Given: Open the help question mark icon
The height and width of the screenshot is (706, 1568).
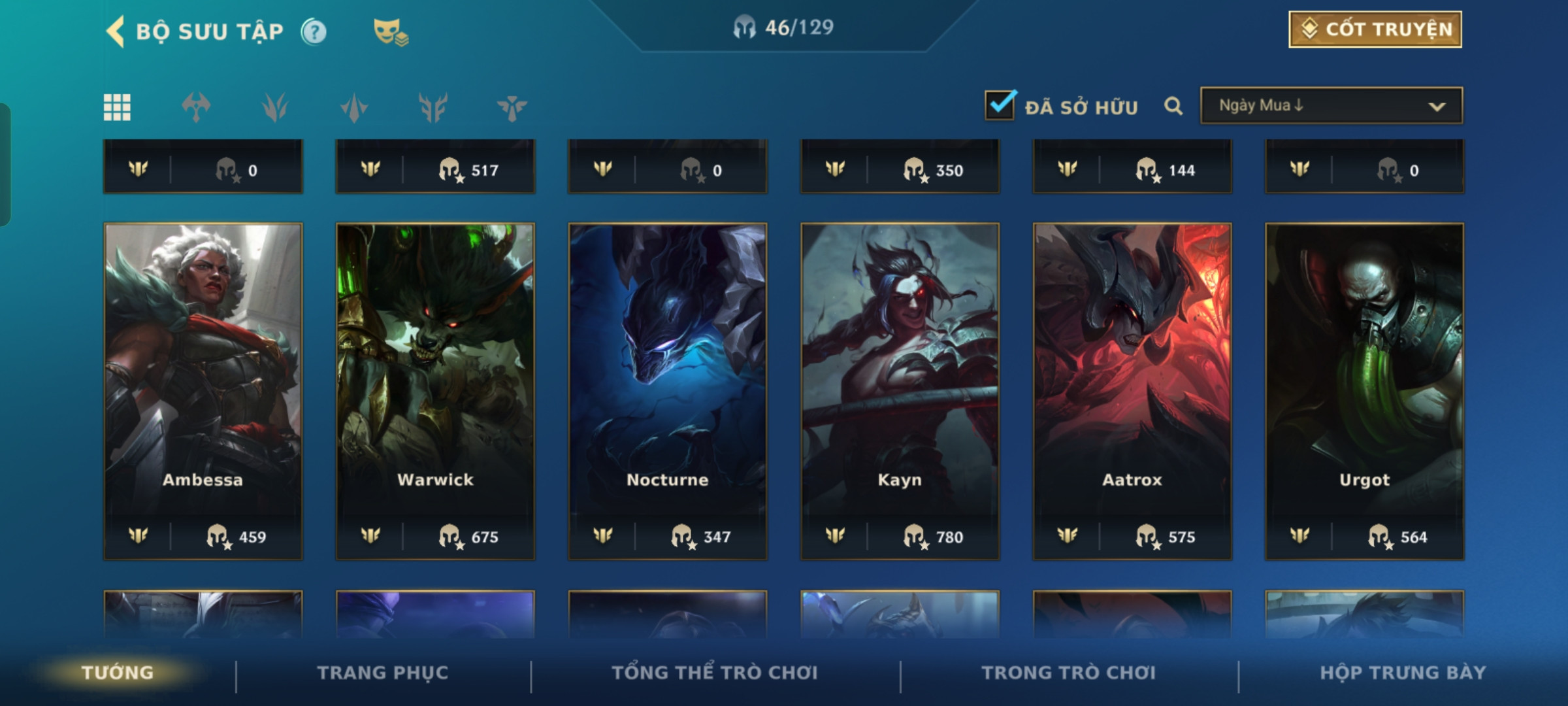Looking at the screenshot, I should (x=314, y=31).
